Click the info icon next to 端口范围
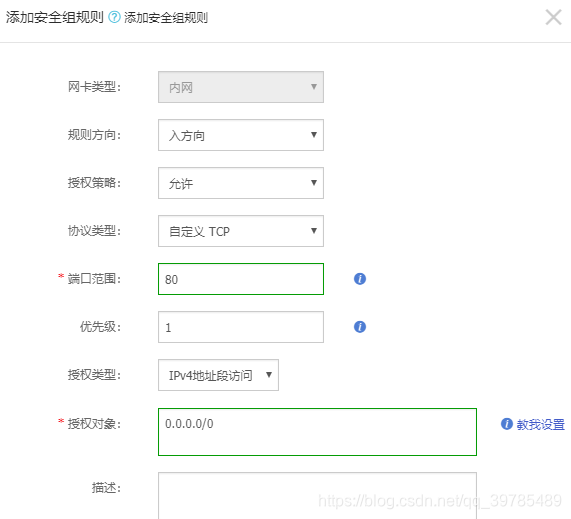571x519 pixels. [x=360, y=279]
